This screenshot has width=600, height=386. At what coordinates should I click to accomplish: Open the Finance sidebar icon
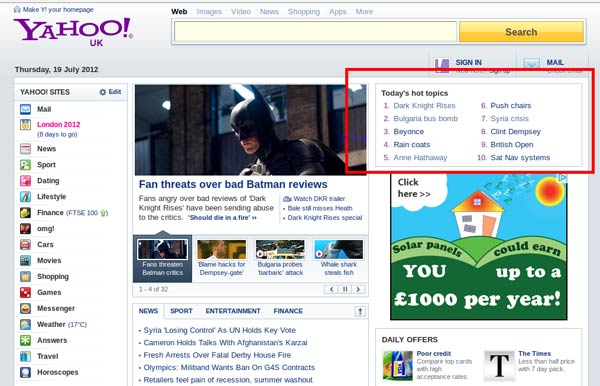[26, 213]
